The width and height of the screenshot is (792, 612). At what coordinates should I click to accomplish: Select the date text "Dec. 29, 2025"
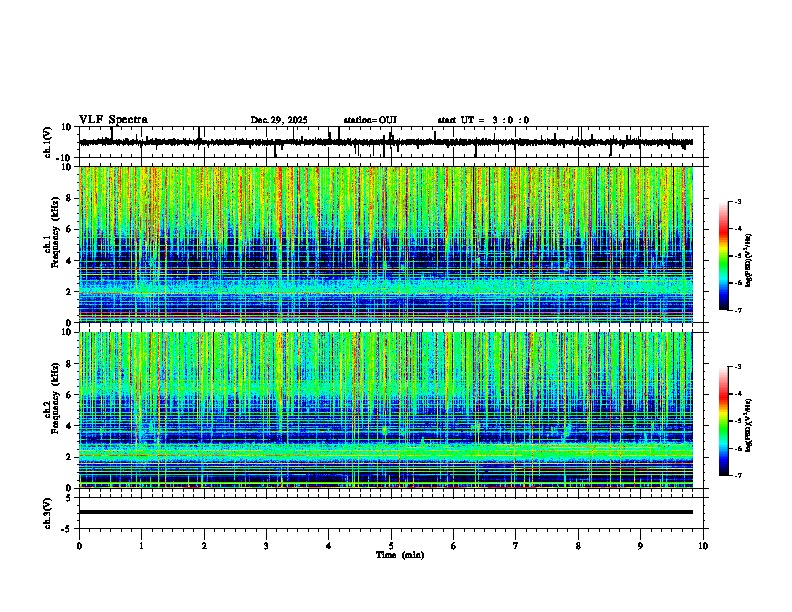click(279, 120)
